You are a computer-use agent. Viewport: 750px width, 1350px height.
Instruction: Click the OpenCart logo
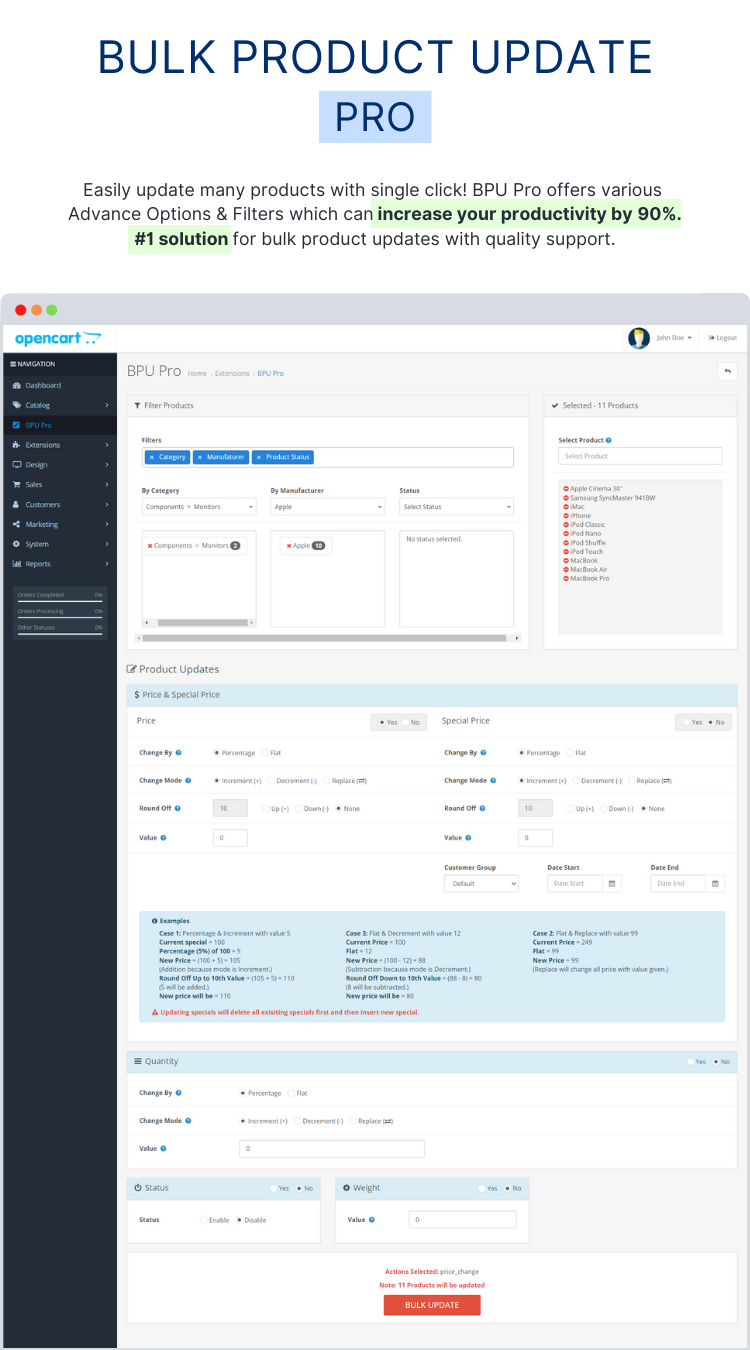[58, 338]
